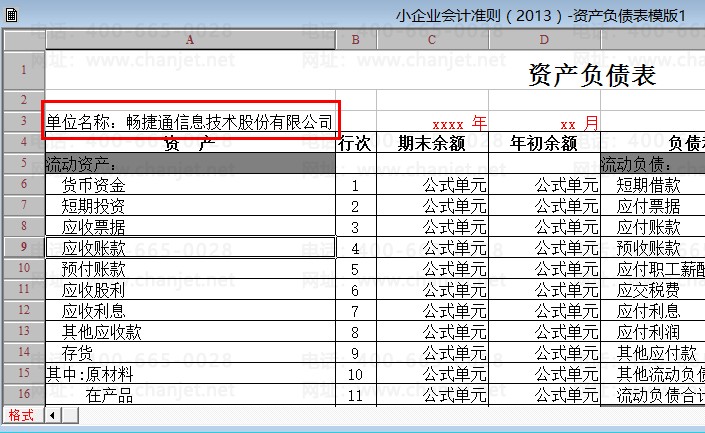Click the 期末余额 header cell
The height and width of the screenshot is (433, 705).
pyautogui.click(x=433, y=143)
